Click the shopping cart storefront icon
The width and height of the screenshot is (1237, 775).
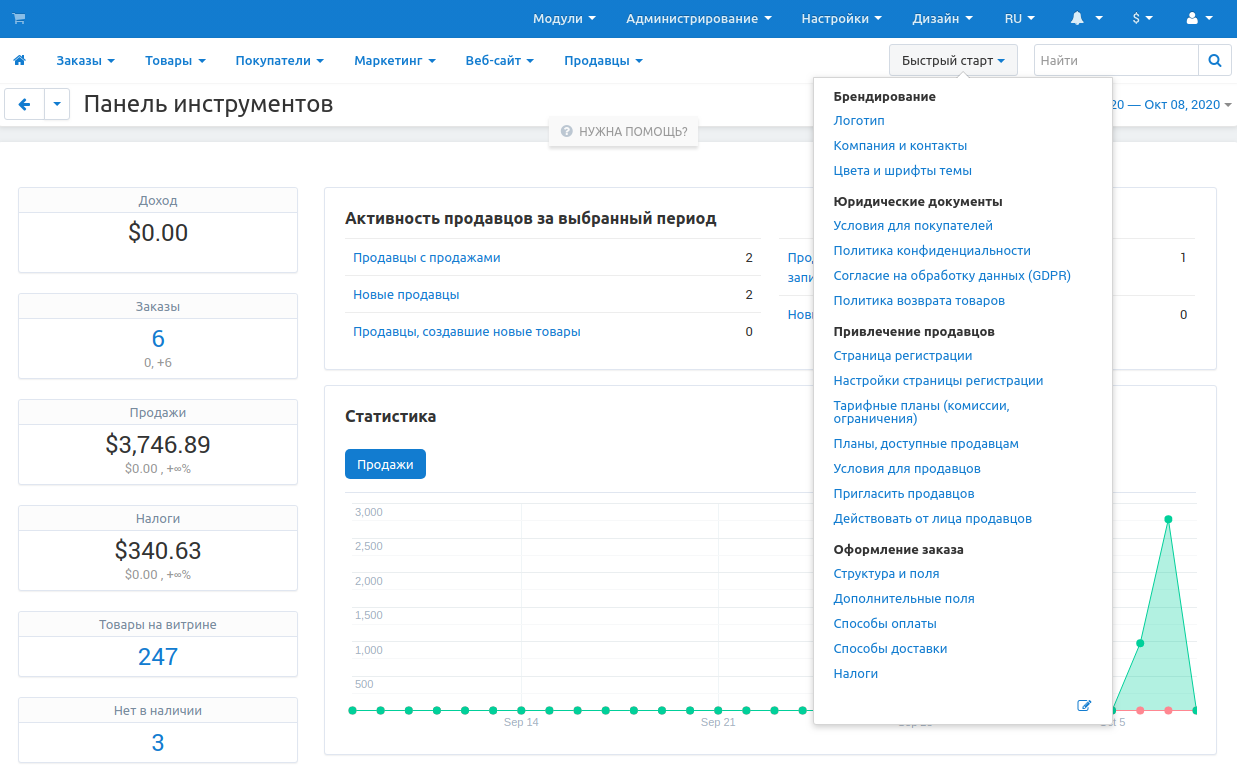pos(19,19)
